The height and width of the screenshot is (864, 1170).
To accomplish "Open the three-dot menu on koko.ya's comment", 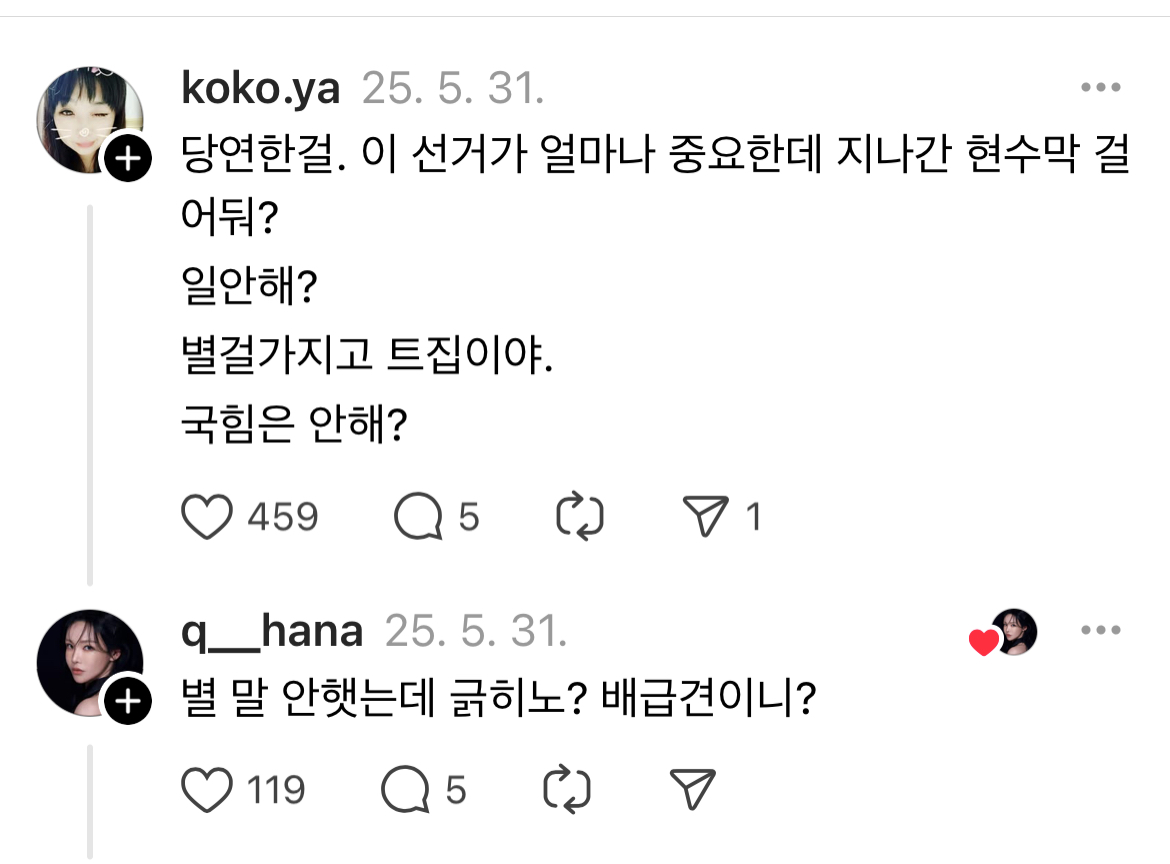I will 1102,86.
